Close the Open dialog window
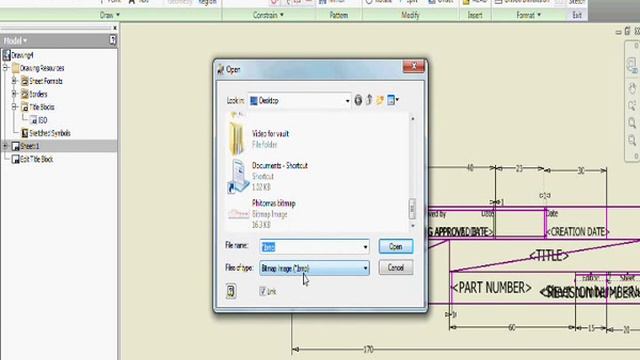 pos(413,66)
